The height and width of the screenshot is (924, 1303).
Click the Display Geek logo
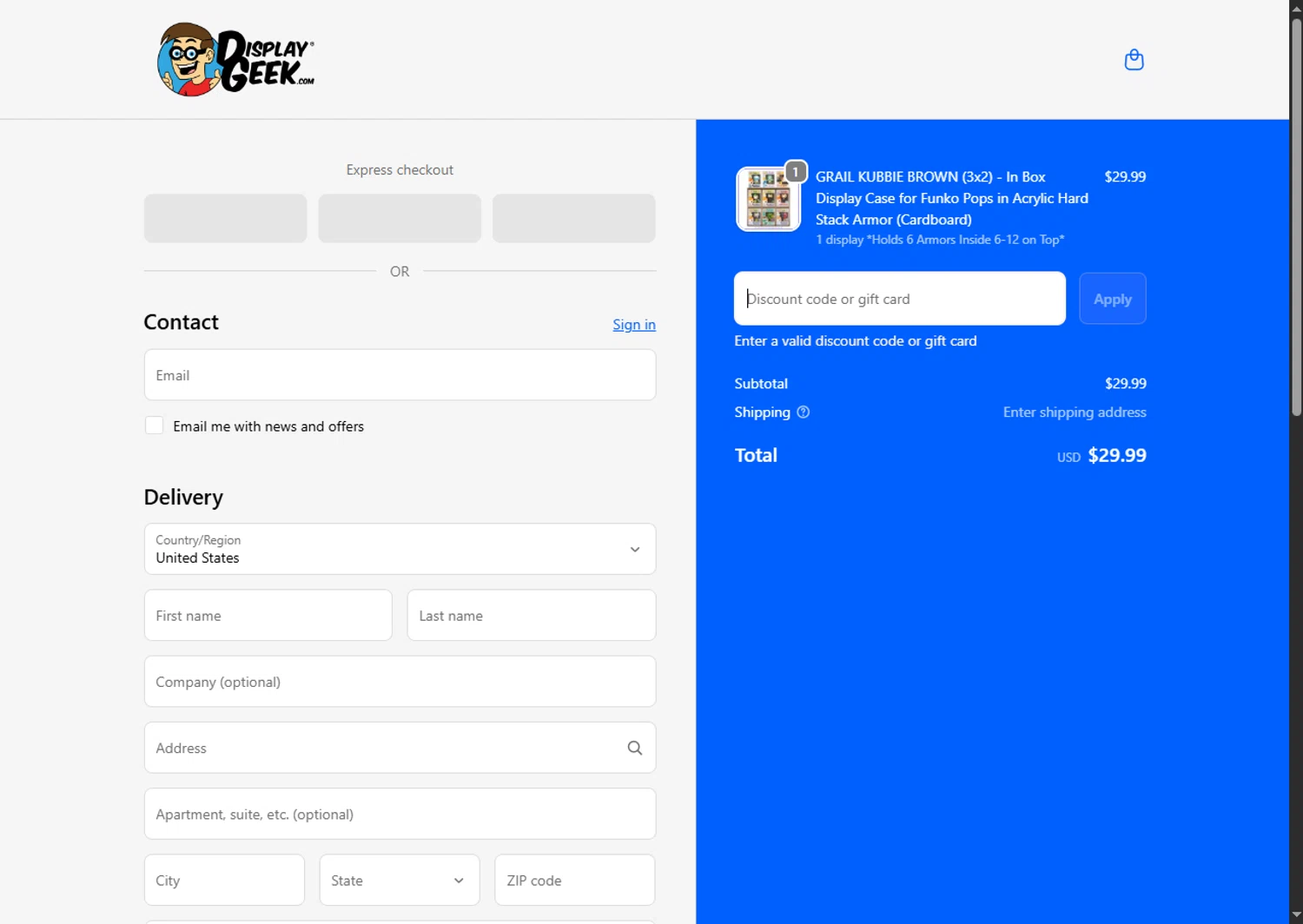pyautogui.click(x=235, y=59)
